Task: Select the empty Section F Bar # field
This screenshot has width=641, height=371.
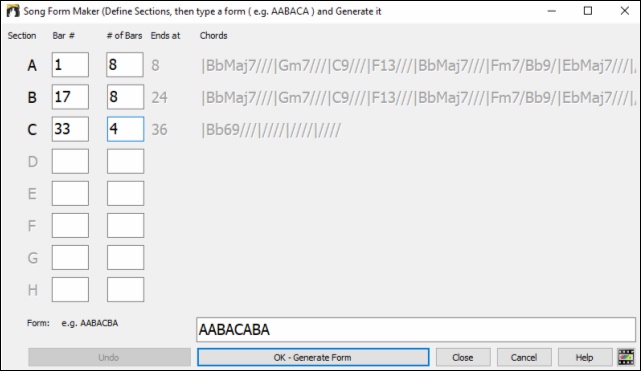Action: pyautogui.click(x=70, y=225)
